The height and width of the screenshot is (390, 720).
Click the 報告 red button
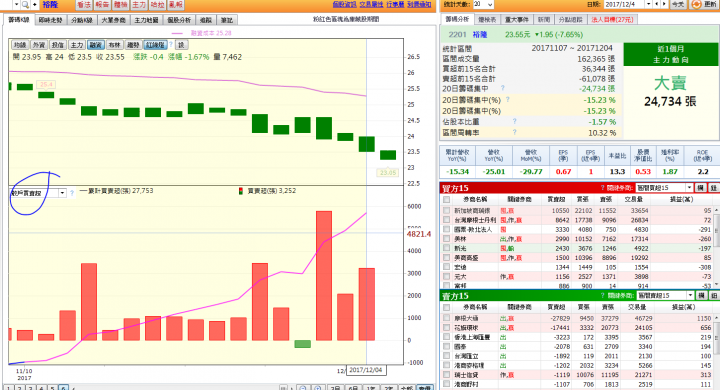(x=102, y=5)
